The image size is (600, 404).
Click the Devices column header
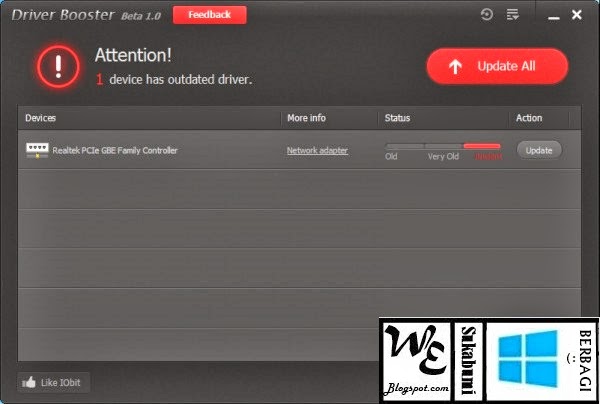tap(41, 118)
